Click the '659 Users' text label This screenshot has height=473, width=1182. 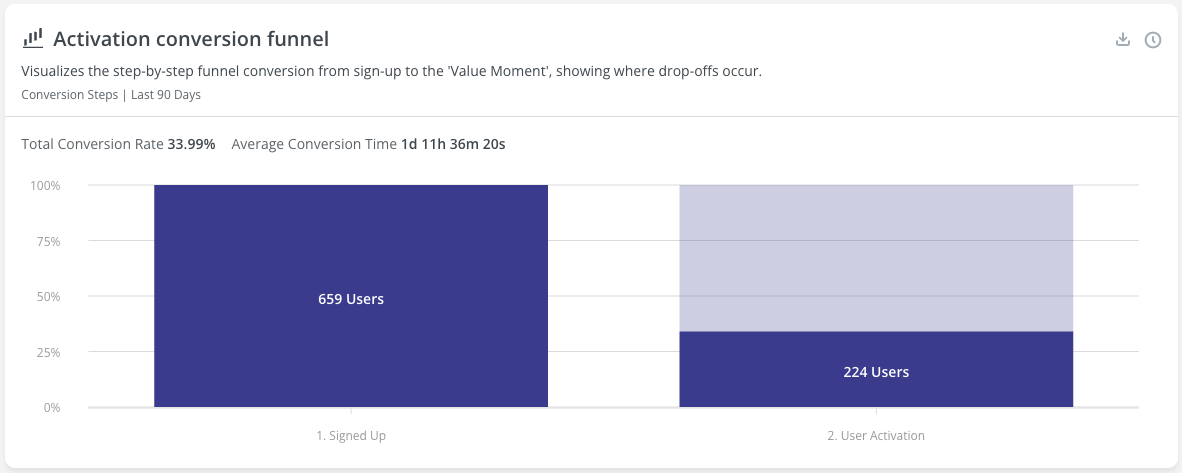coord(351,299)
